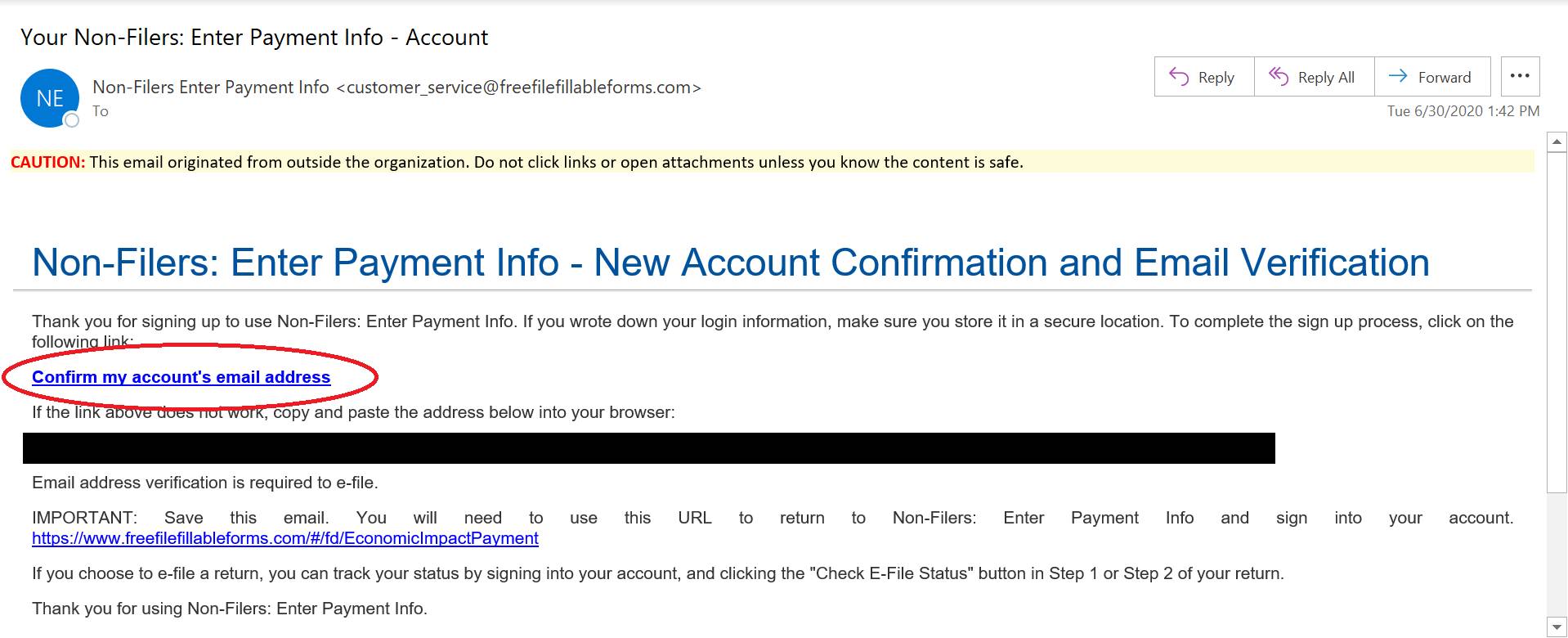Open the freefilefillableforms EconomicImpactPayment URL
The image size is (1568, 638).
[x=284, y=538]
